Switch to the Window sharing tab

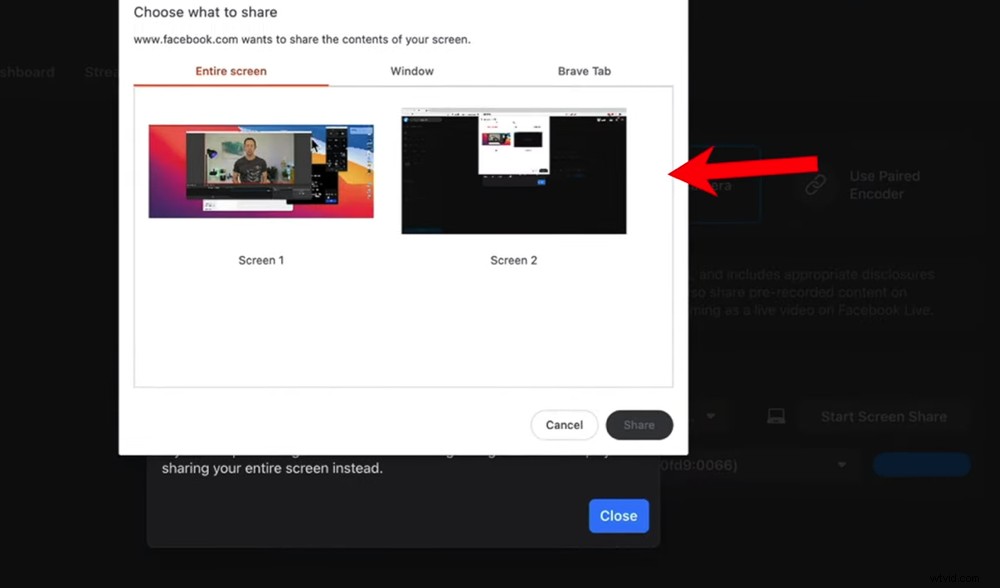tap(411, 71)
